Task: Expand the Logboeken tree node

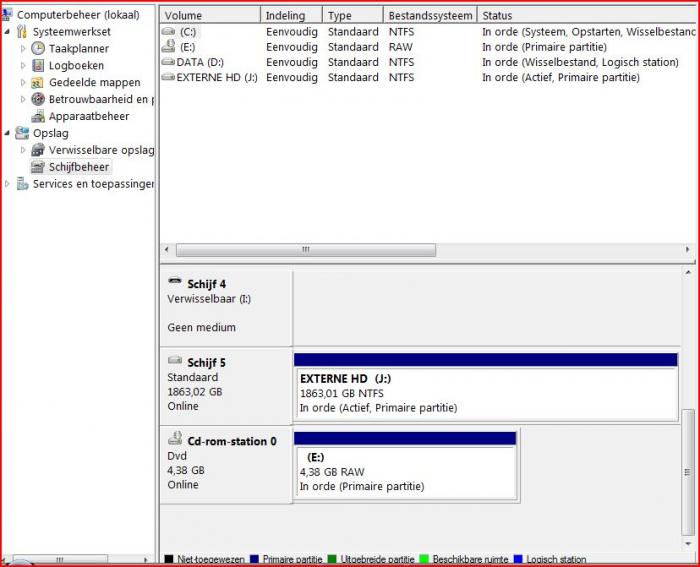Action: tap(23, 65)
